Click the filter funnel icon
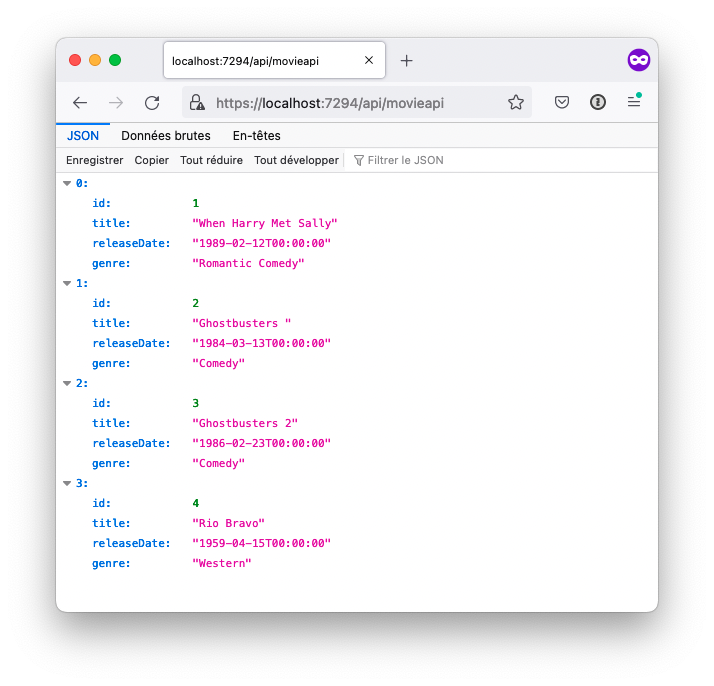Image resolution: width=714 pixels, height=686 pixels. point(358,160)
